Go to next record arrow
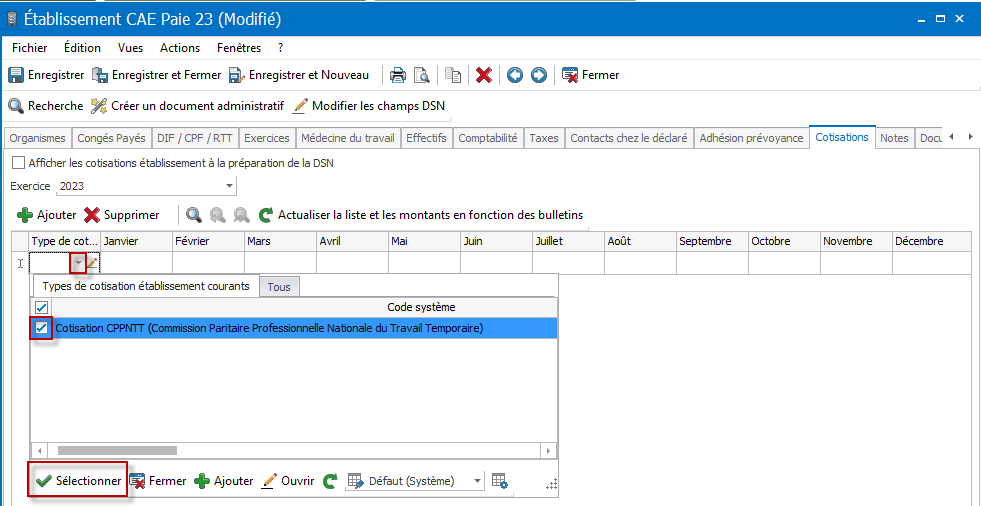The image size is (981, 506). pos(539,76)
